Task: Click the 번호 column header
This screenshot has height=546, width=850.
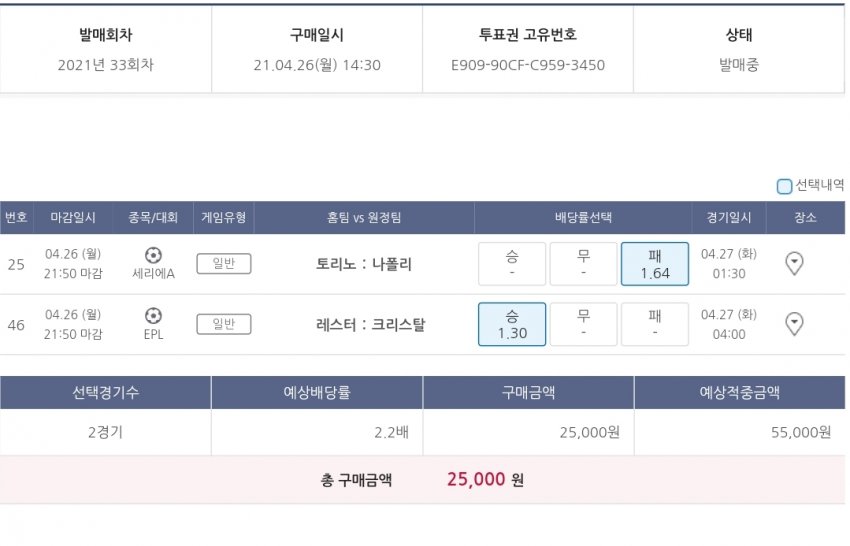Action: pos(16,217)
